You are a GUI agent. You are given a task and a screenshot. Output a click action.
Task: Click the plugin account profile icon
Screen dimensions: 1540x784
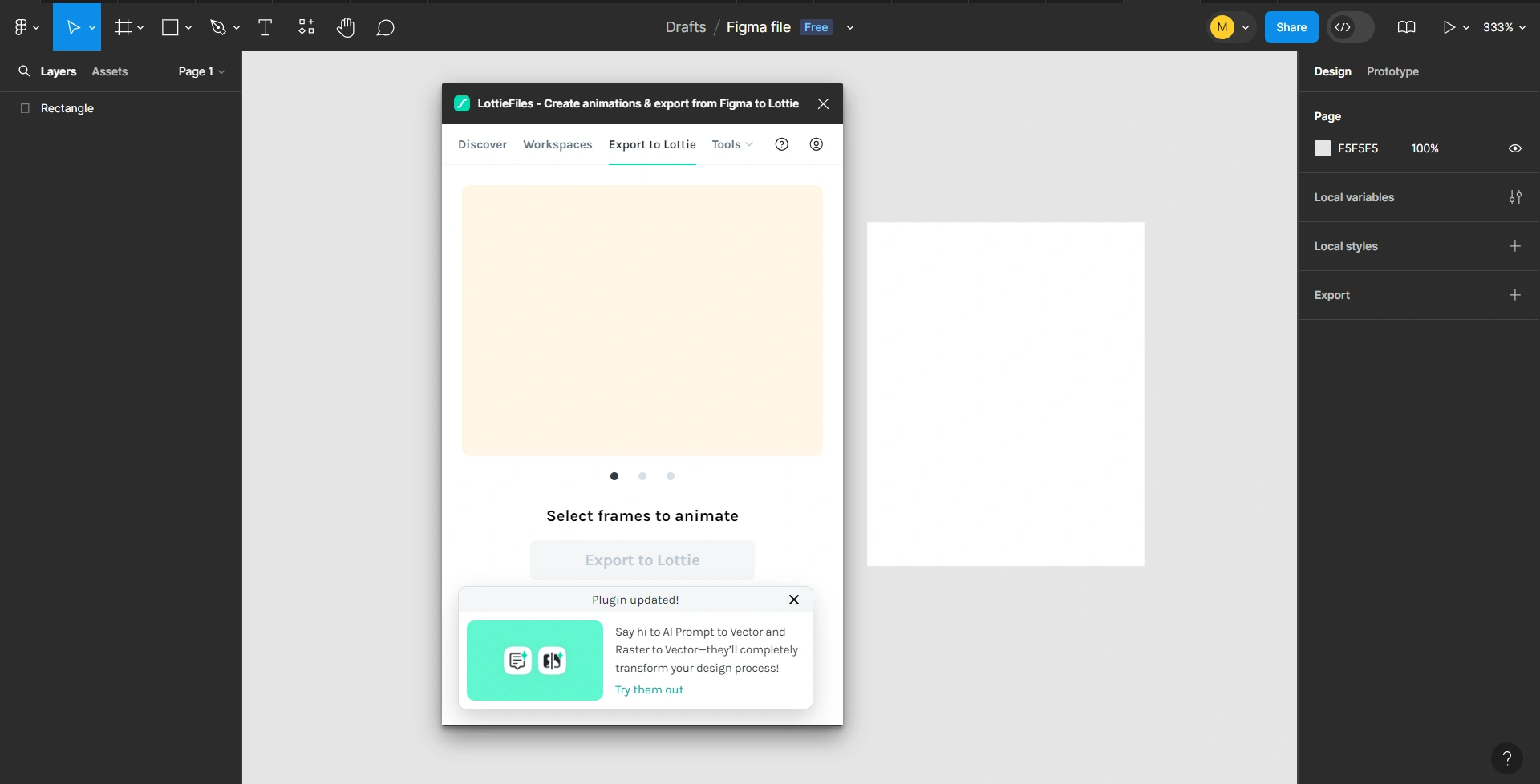(817, 144)
